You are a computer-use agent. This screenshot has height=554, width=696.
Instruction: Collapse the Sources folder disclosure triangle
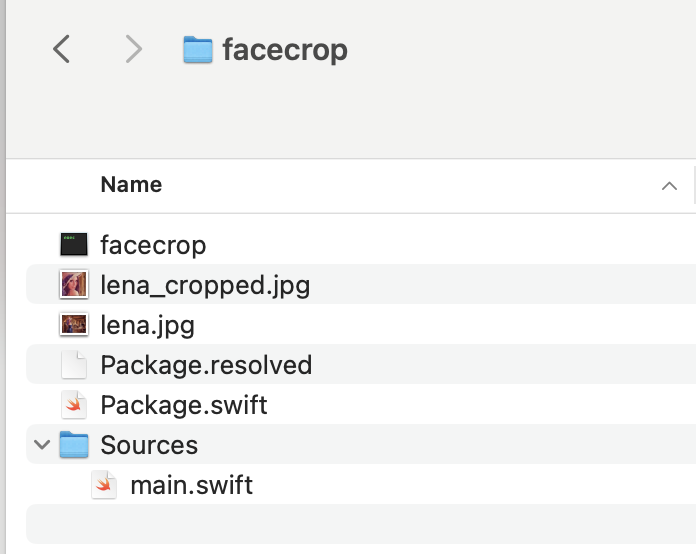point(42,445)
